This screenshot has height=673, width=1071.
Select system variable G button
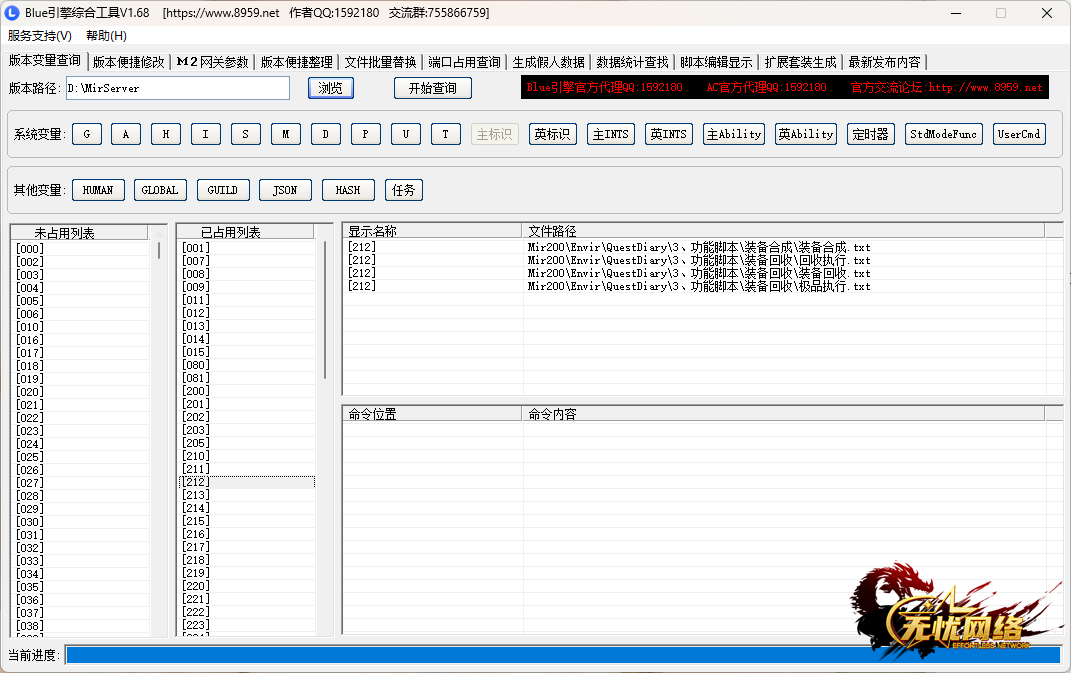click(x=87, y=134)
